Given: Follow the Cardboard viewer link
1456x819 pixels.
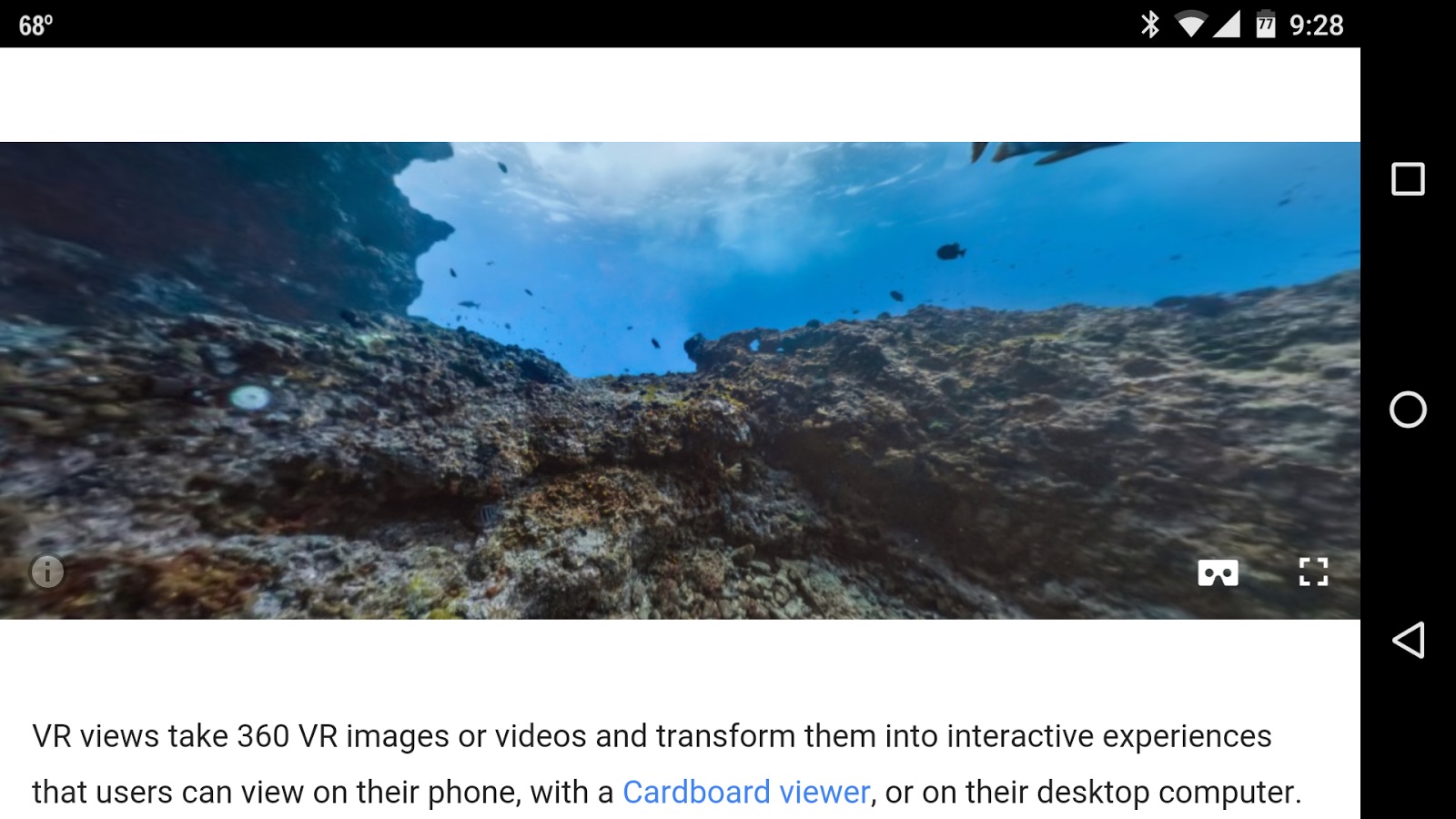Looking at the screenshot, I should [746, 792].
